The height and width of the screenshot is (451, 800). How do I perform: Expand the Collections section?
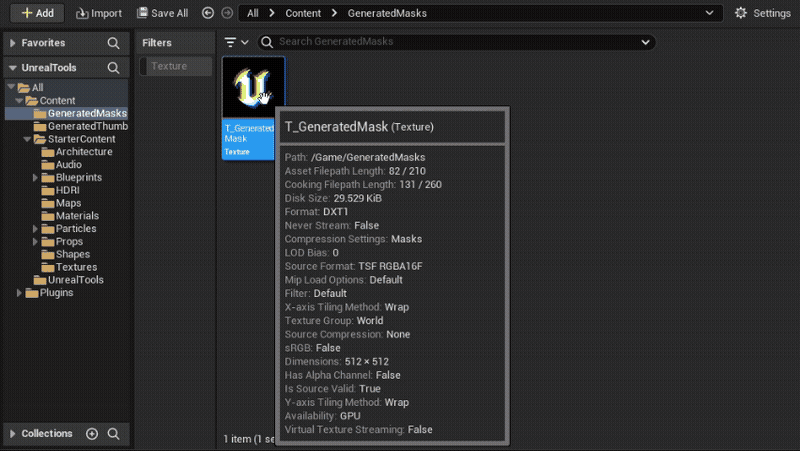pyautogui.click(x=13, y=434)
